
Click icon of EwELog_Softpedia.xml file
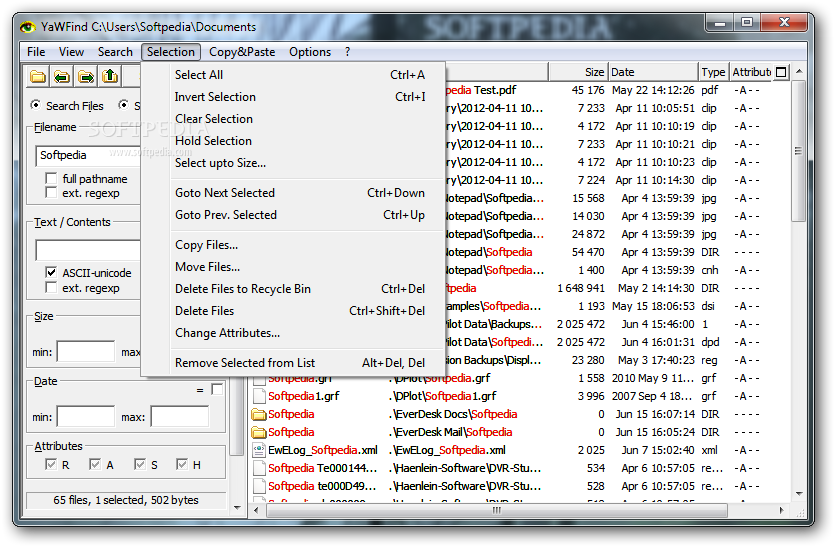click(x=259, y=451)
